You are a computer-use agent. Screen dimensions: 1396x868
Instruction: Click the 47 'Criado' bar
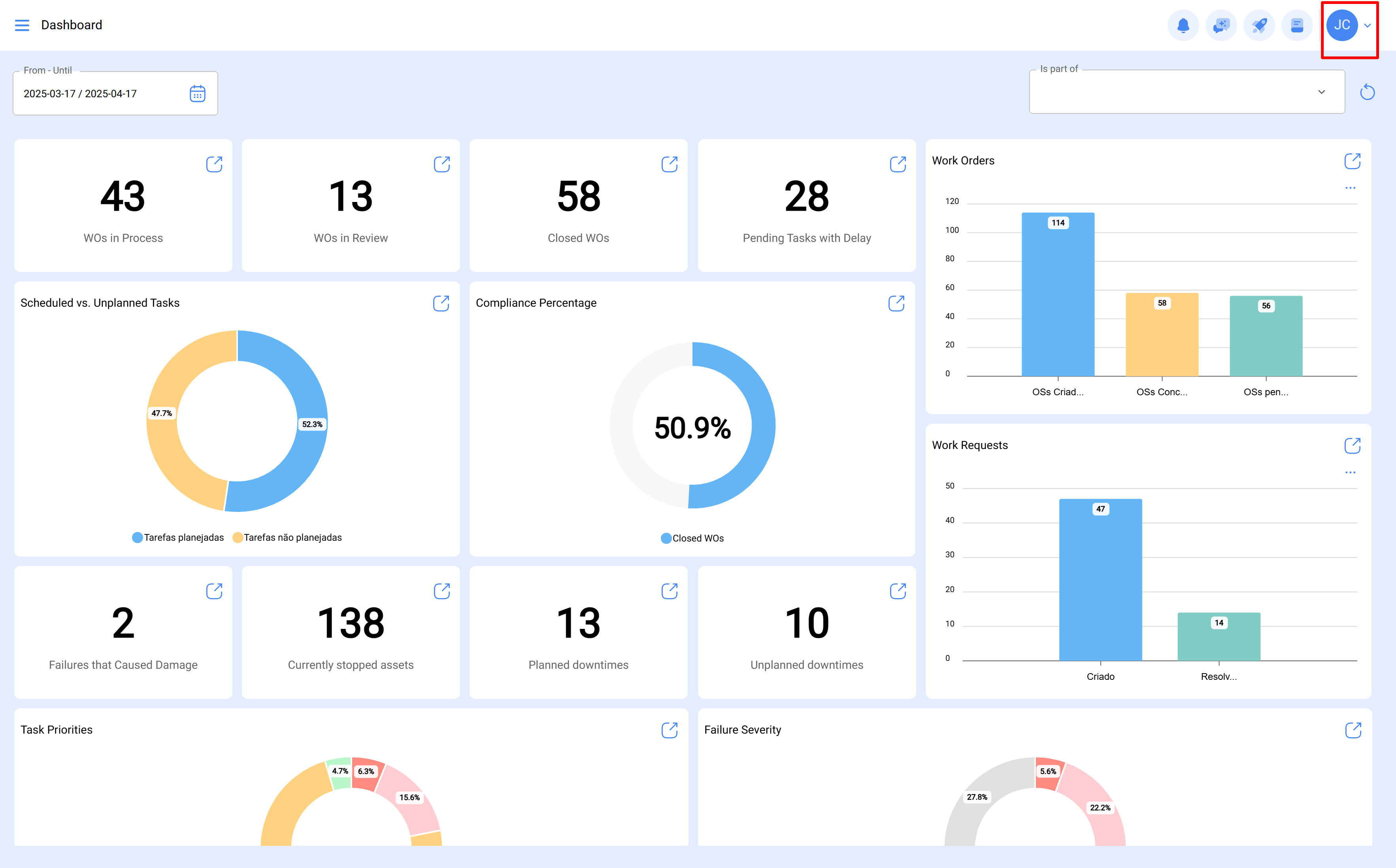[x=1100, y=580]
